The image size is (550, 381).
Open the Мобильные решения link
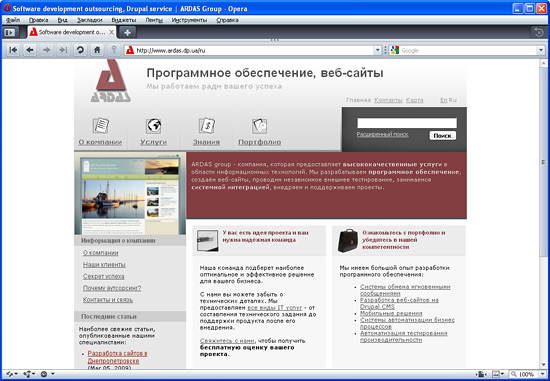point(391,313)
